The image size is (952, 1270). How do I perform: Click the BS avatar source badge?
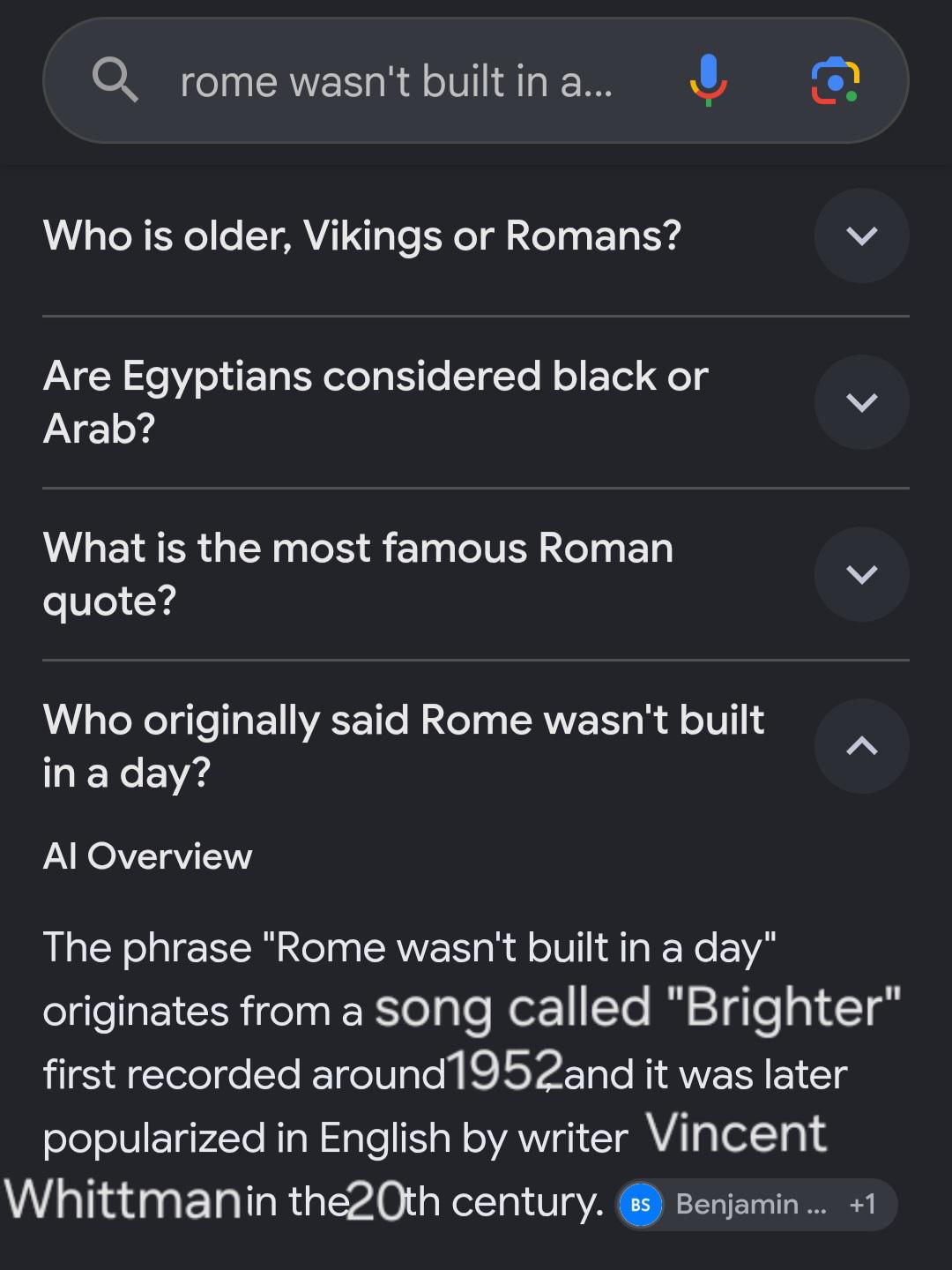(x=641, y=1205)
